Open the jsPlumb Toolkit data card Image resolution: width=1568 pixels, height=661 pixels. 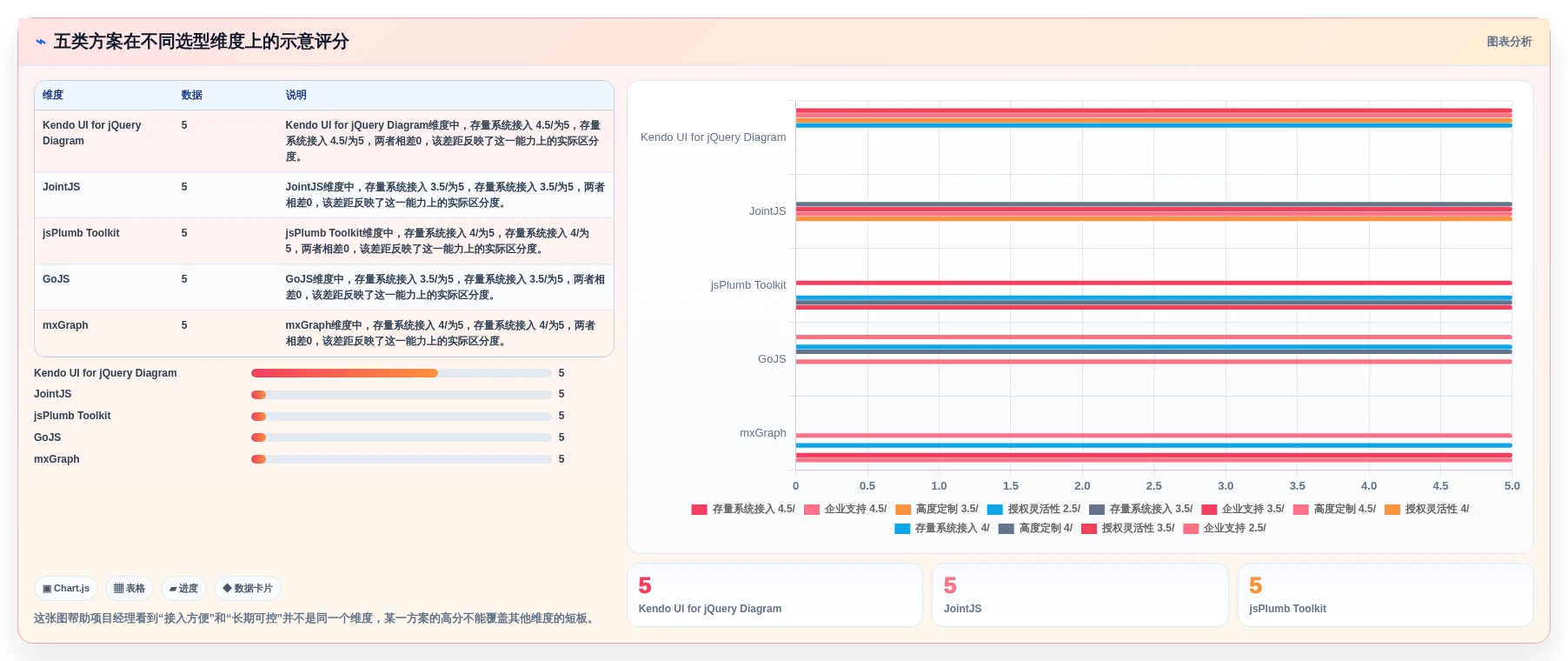point(1385,595)
